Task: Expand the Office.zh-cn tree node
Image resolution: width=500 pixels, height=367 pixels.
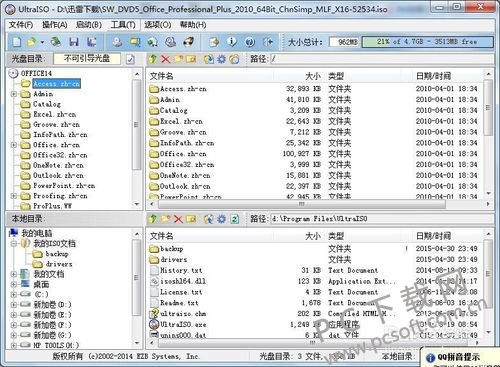Action: (14, 145)
